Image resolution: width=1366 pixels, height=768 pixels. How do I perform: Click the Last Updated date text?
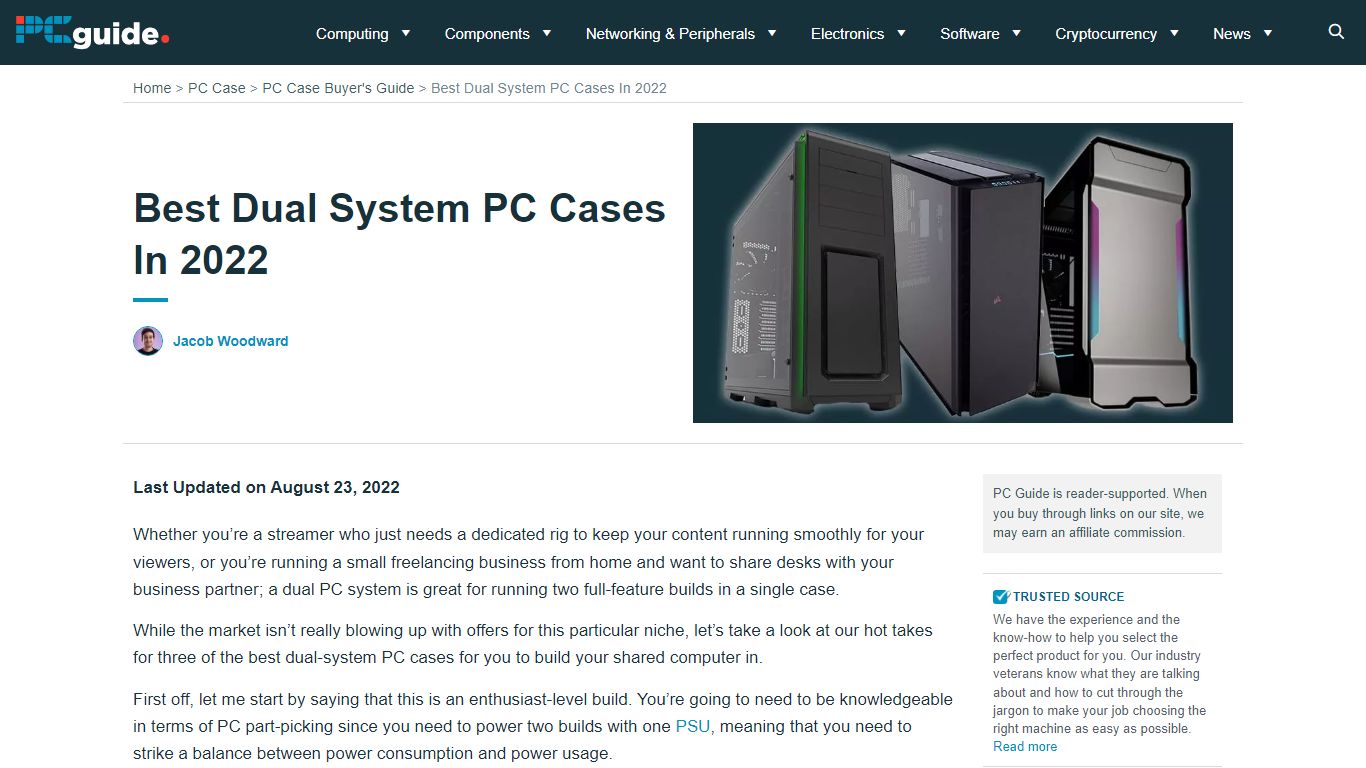(x=266, y=488)
